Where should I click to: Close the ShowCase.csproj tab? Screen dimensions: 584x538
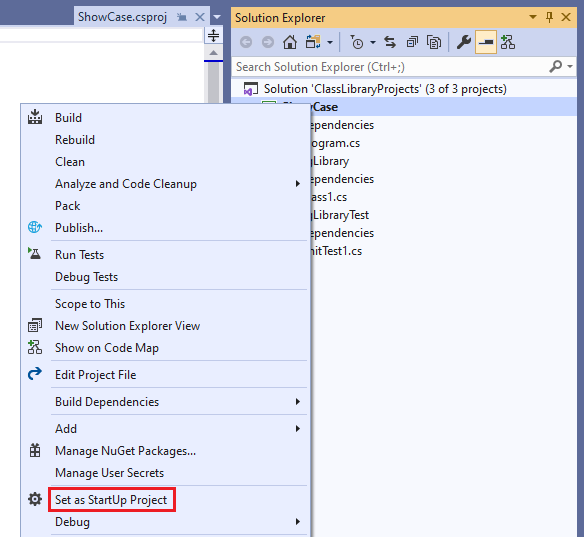pyautogui.click(x=200, y=17)
